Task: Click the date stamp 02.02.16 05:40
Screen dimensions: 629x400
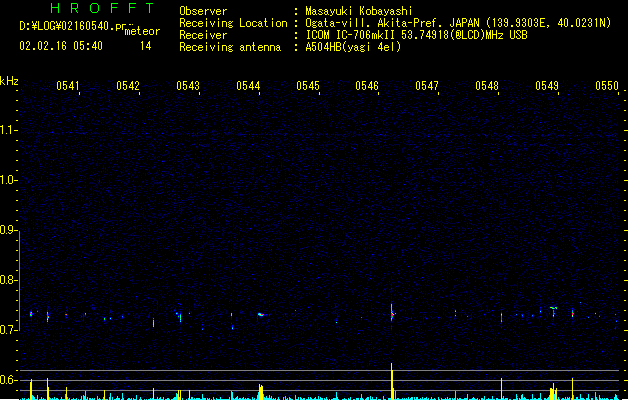Action: 61,46
